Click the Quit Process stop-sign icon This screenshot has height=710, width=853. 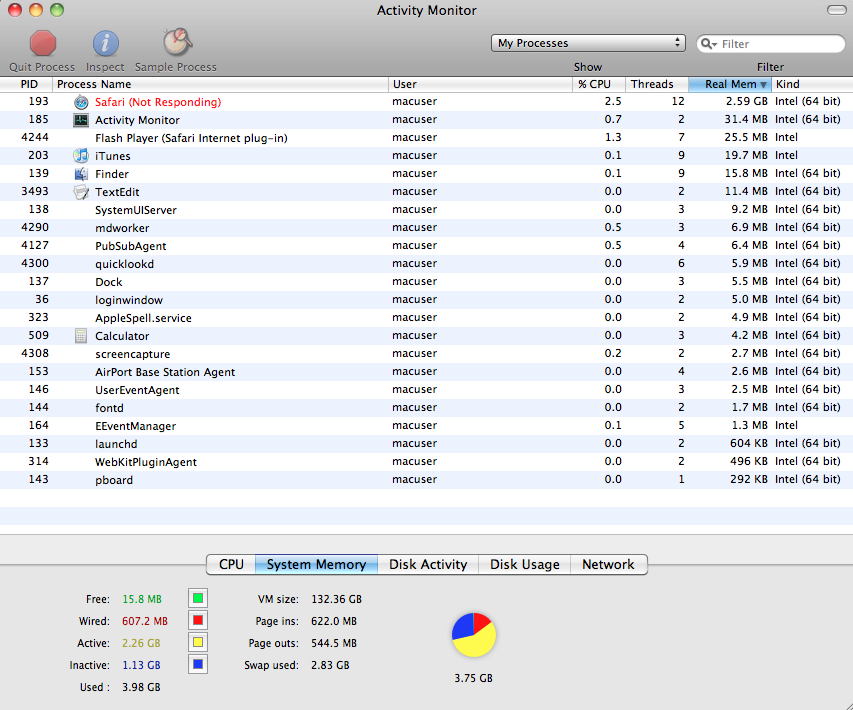point(42,44)
